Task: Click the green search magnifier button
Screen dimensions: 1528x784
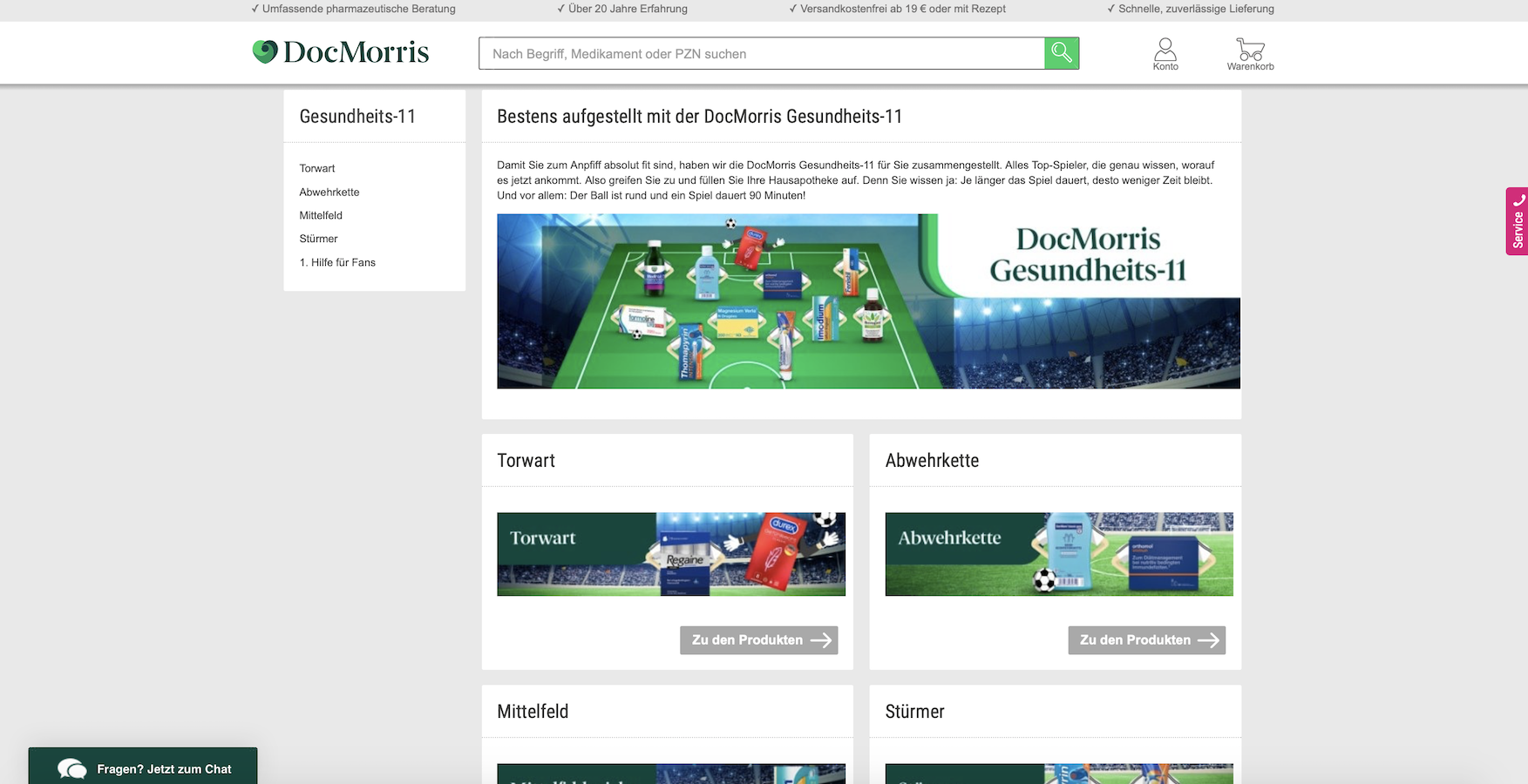Action: (1061, 53)
